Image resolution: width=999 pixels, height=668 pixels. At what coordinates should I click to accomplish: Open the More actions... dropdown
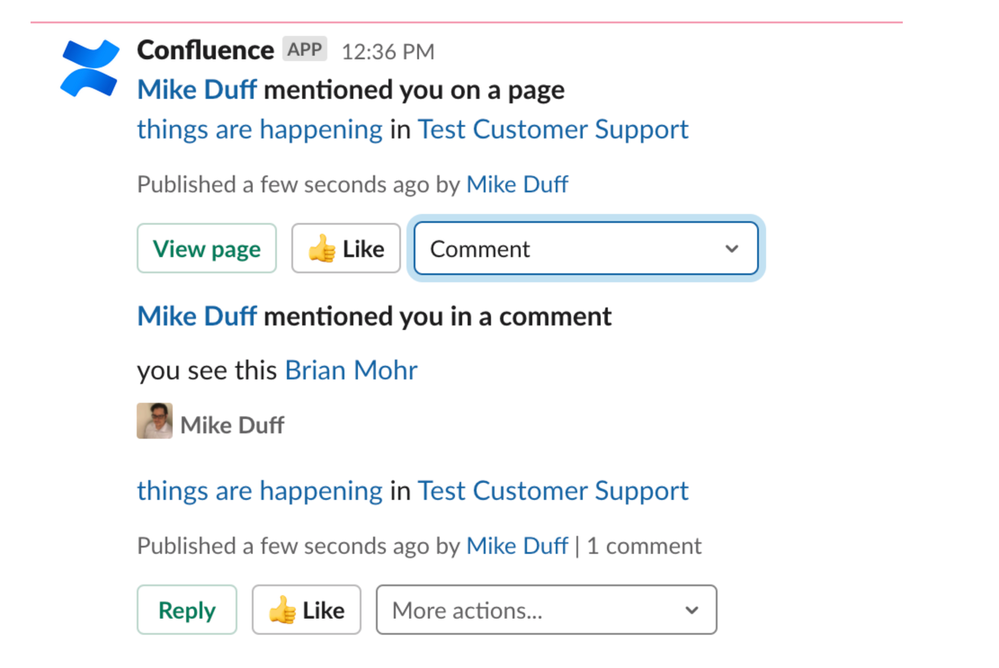[x=546, y=610]
